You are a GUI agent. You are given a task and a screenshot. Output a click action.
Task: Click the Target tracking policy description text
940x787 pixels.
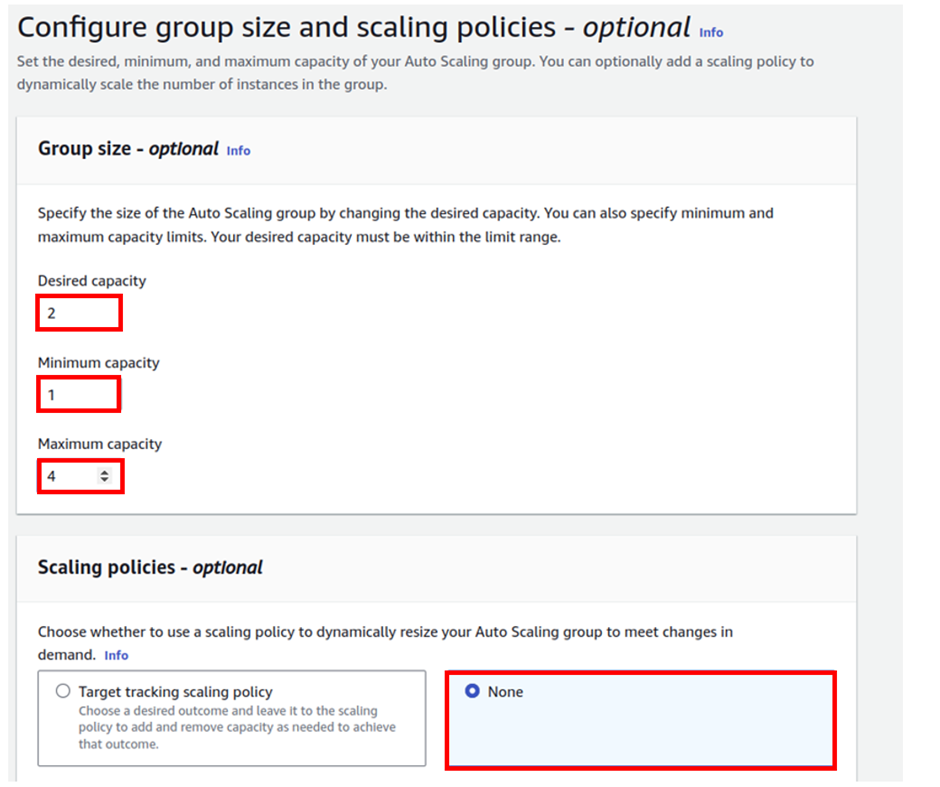tap(237, 727)
